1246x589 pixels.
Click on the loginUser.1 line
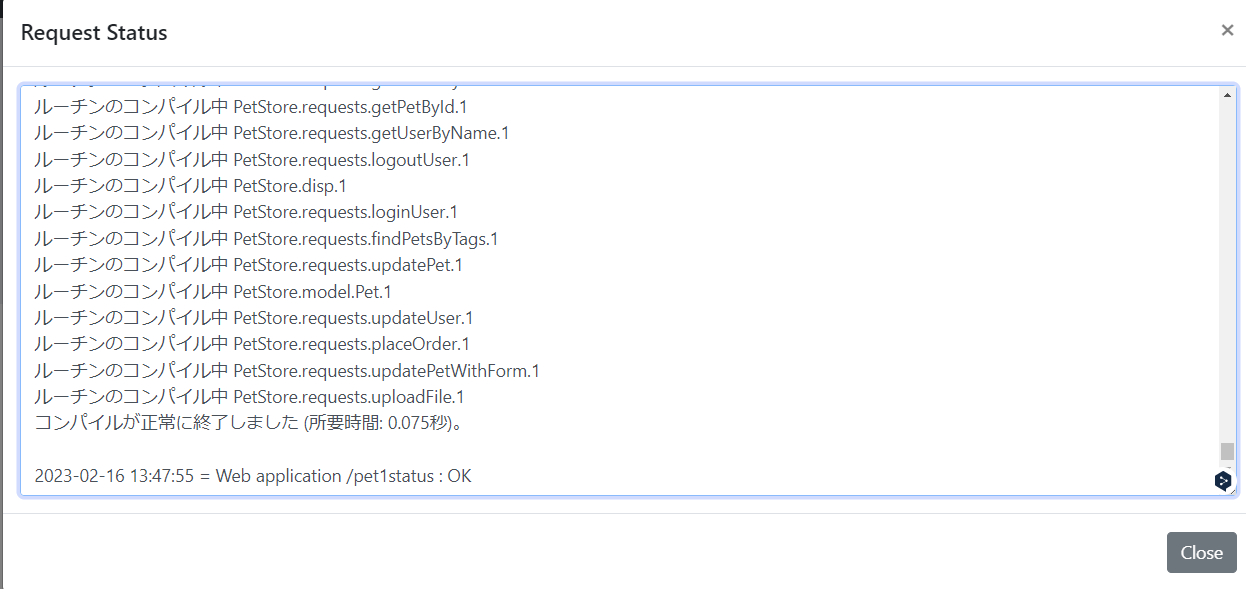(x=245, y=212)
